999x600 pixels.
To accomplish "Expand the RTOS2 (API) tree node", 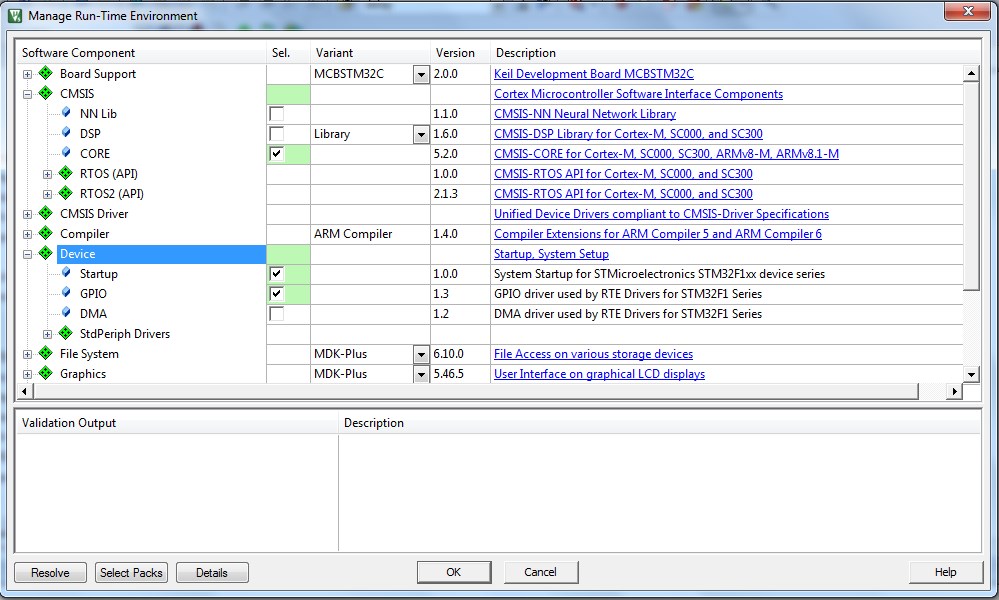I will 47,194.
